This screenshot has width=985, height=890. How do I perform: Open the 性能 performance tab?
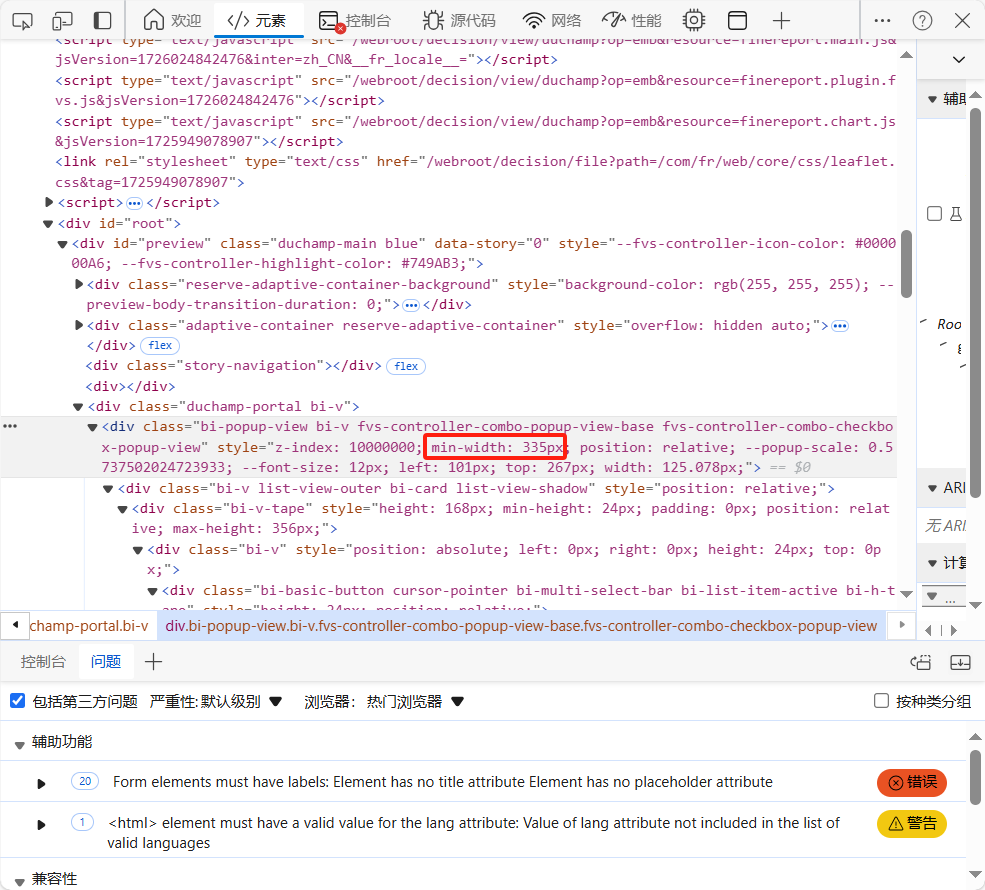(632, 21)
